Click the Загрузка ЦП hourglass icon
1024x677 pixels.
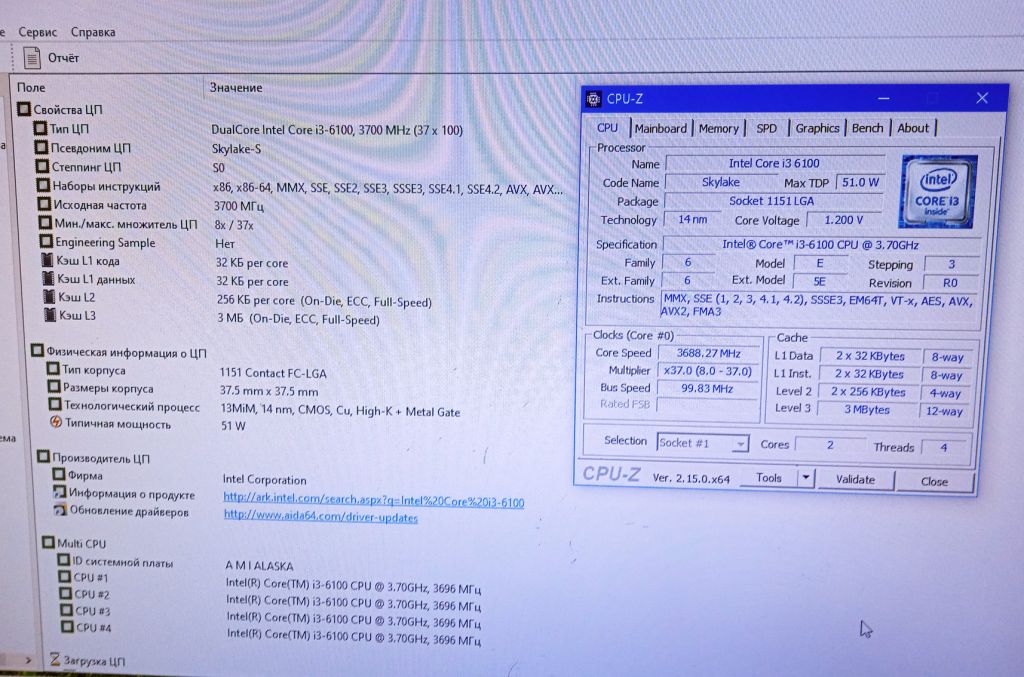point(55,660)
